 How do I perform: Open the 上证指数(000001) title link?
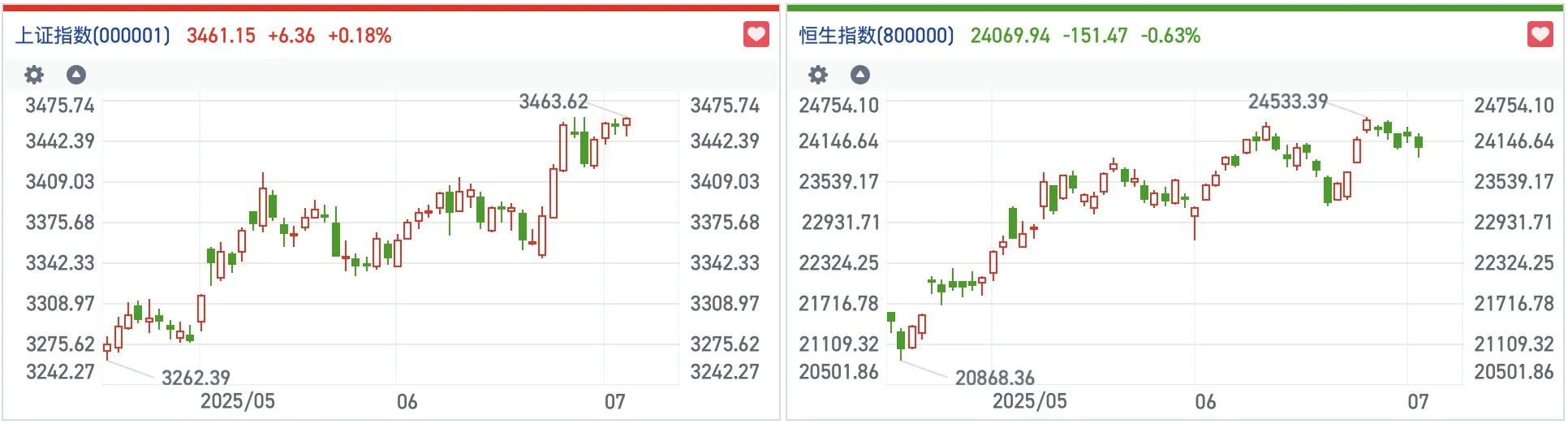pos(93,36)
